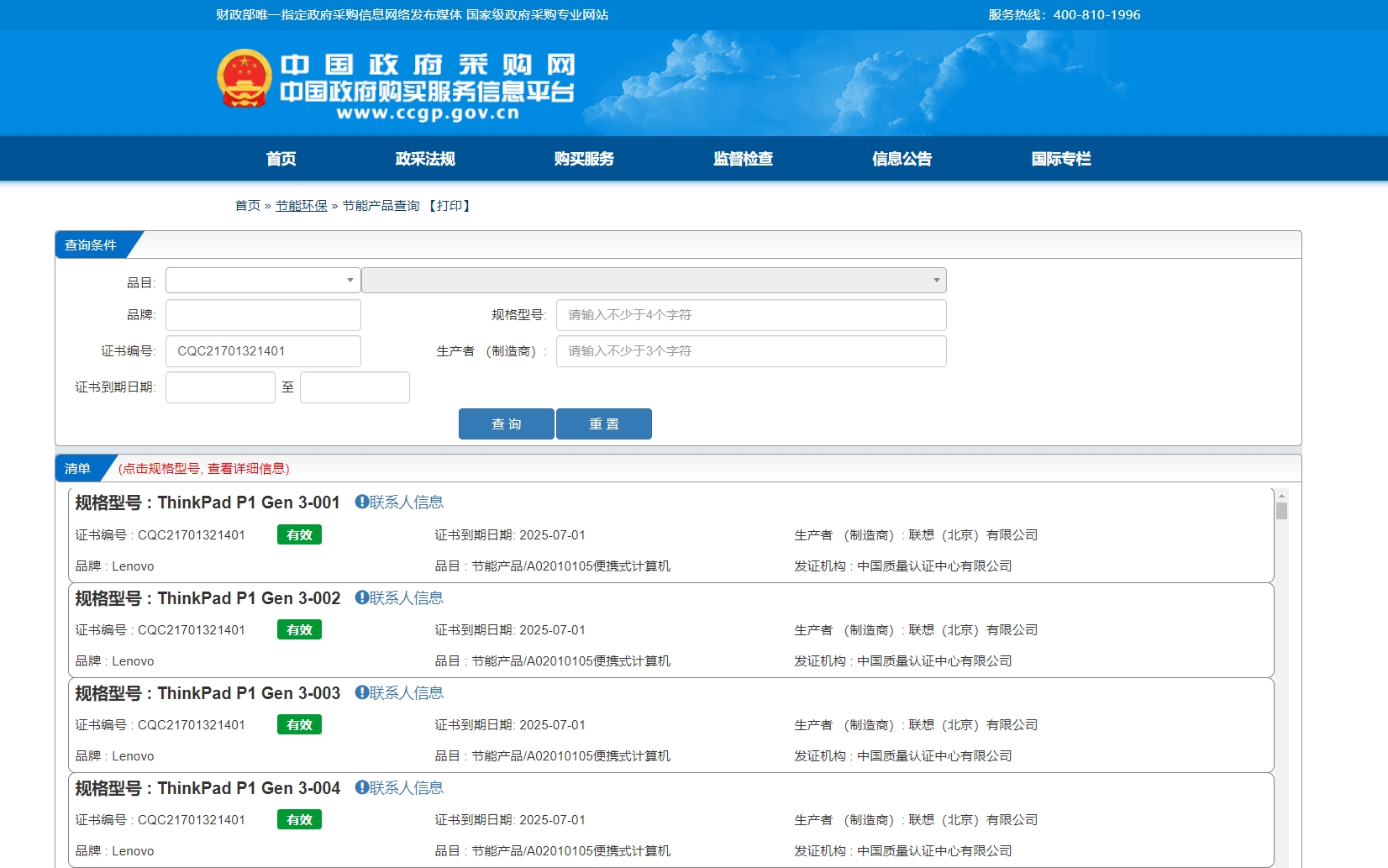Follow the 节能环保 breadcrumb link
Screen dimensions: 1388x868
[301, 206]
